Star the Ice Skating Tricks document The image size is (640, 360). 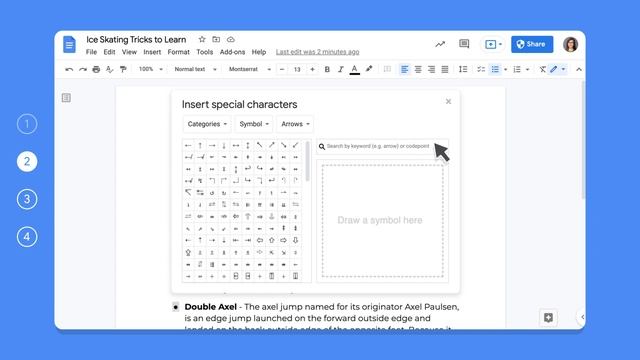point(202,39)
